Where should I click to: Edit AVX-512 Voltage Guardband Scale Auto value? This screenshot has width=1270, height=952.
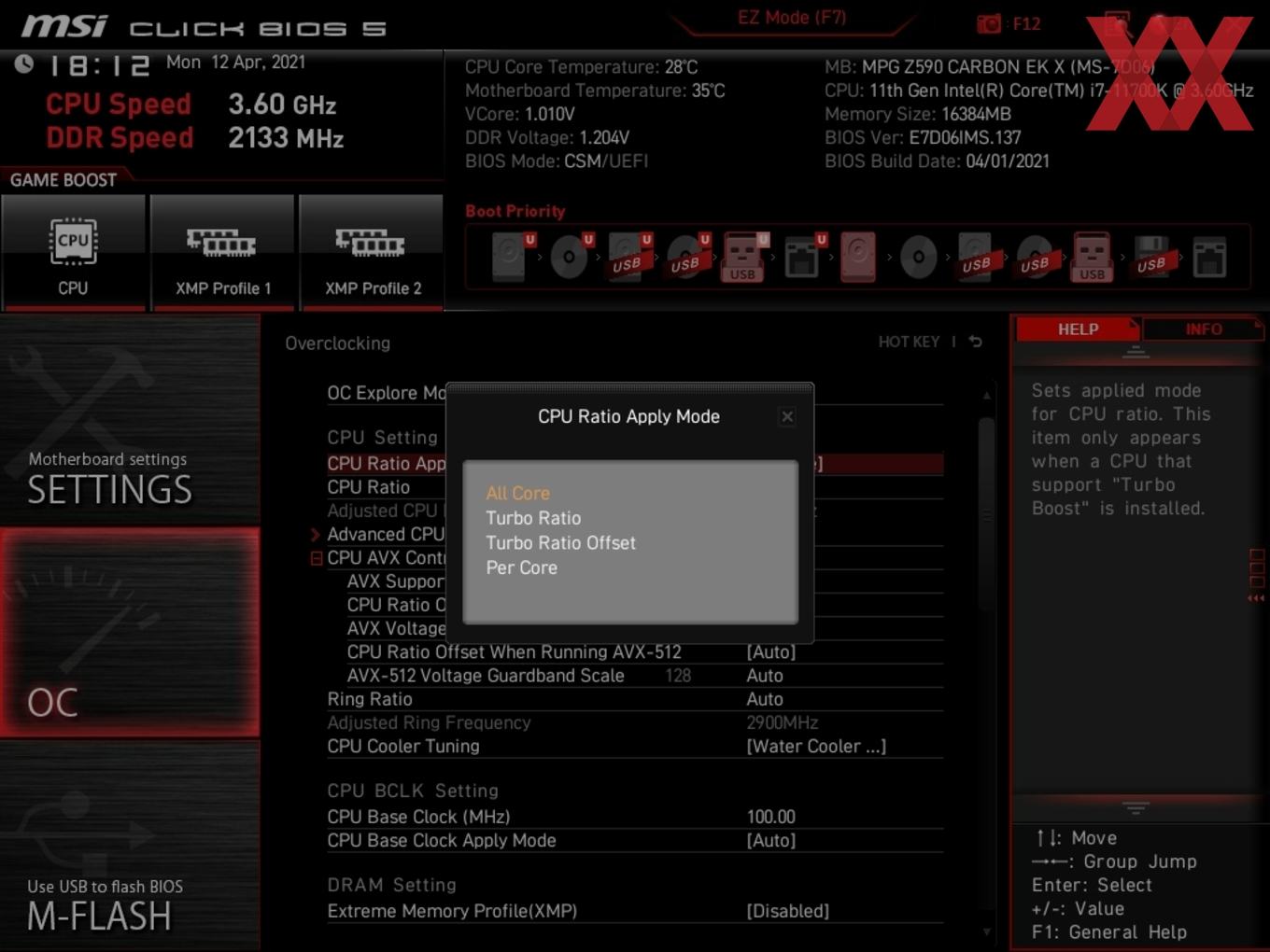[x=765, y=675]
